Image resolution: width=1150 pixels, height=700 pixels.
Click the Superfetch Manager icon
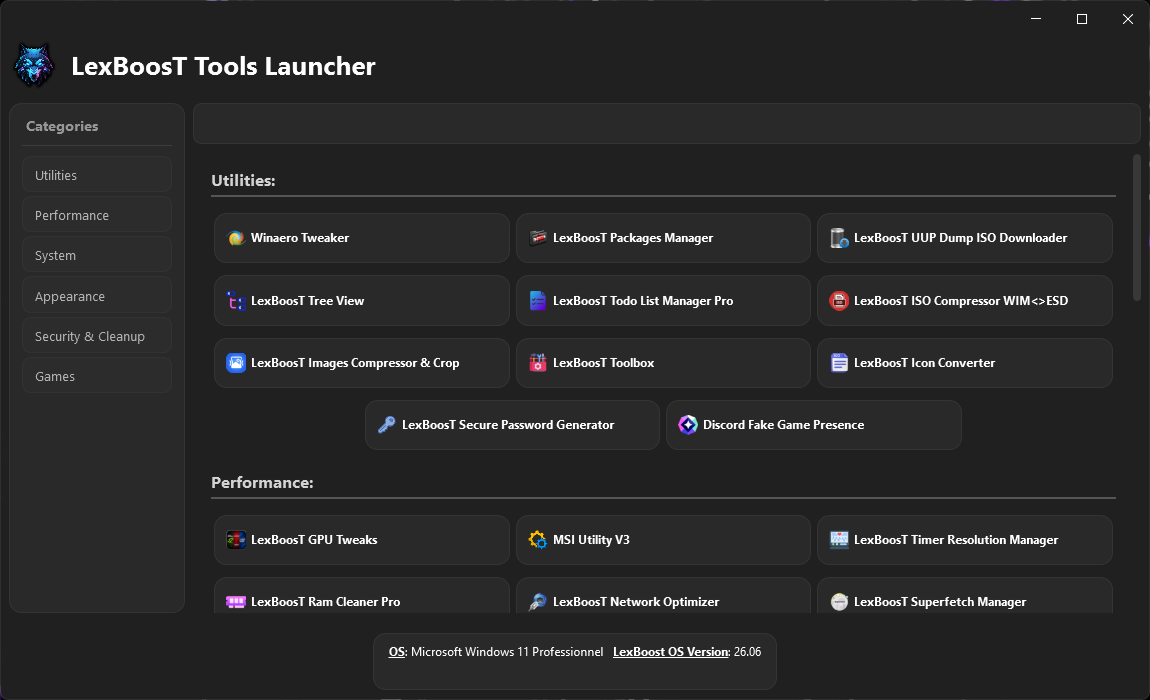click(839, 602)
